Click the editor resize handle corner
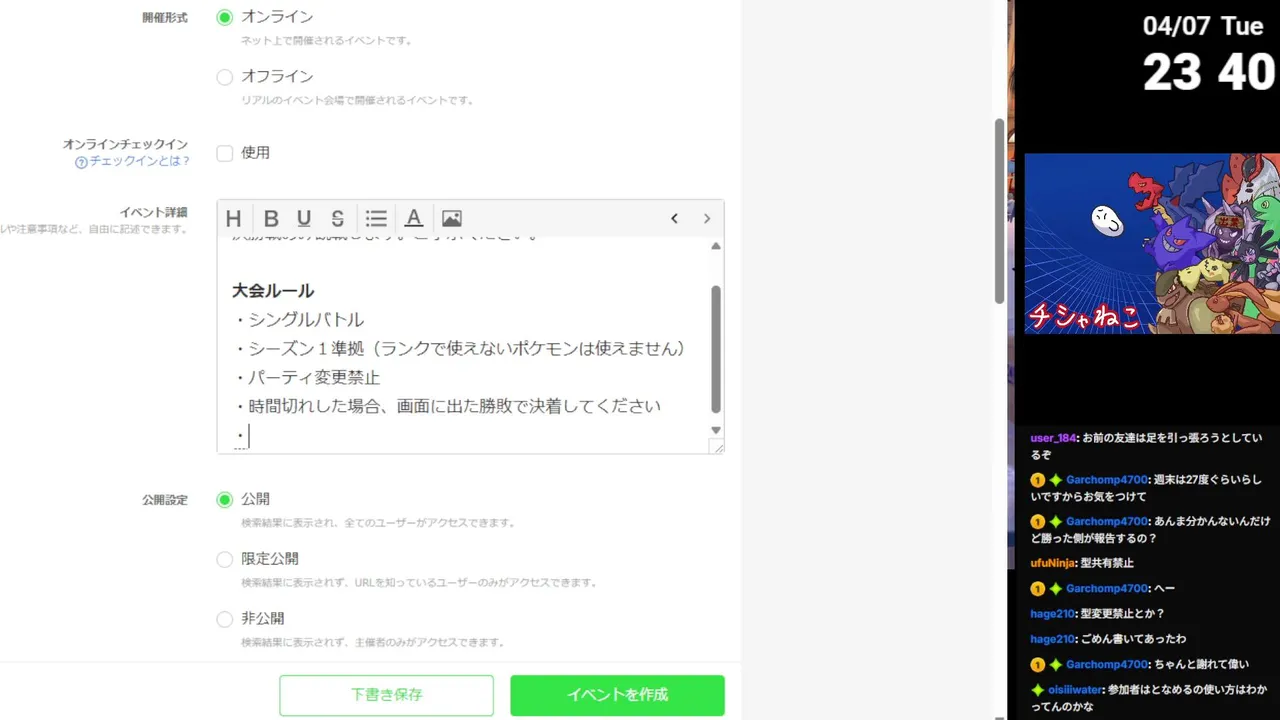This screenshot has height=720, width=1280. click(717, 448)
